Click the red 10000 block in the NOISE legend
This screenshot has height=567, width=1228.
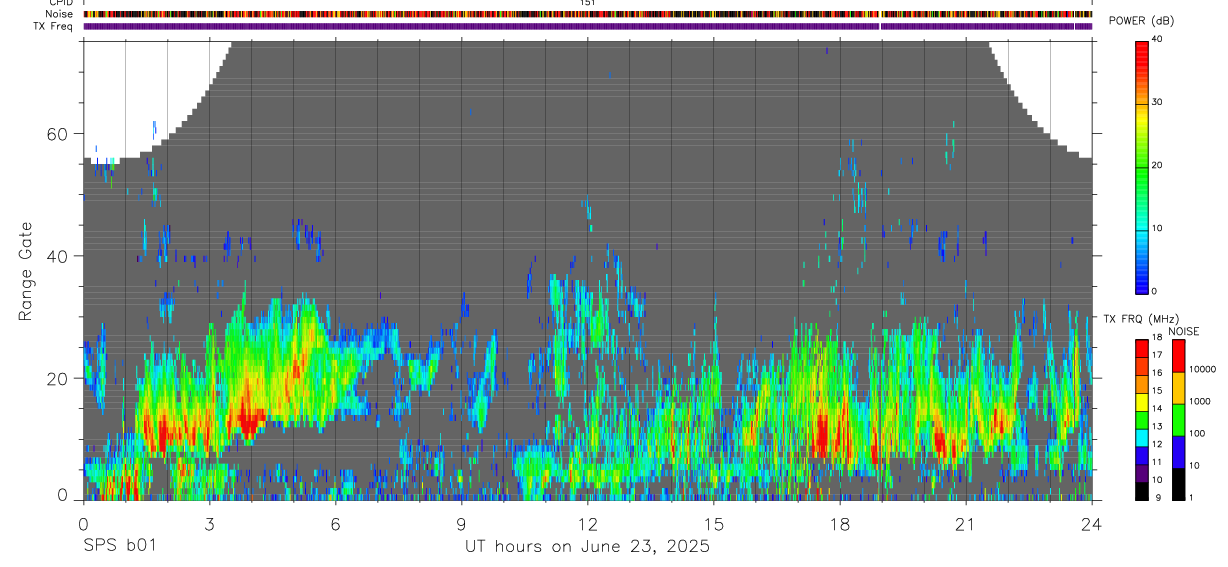click(x=1178, y=356)
